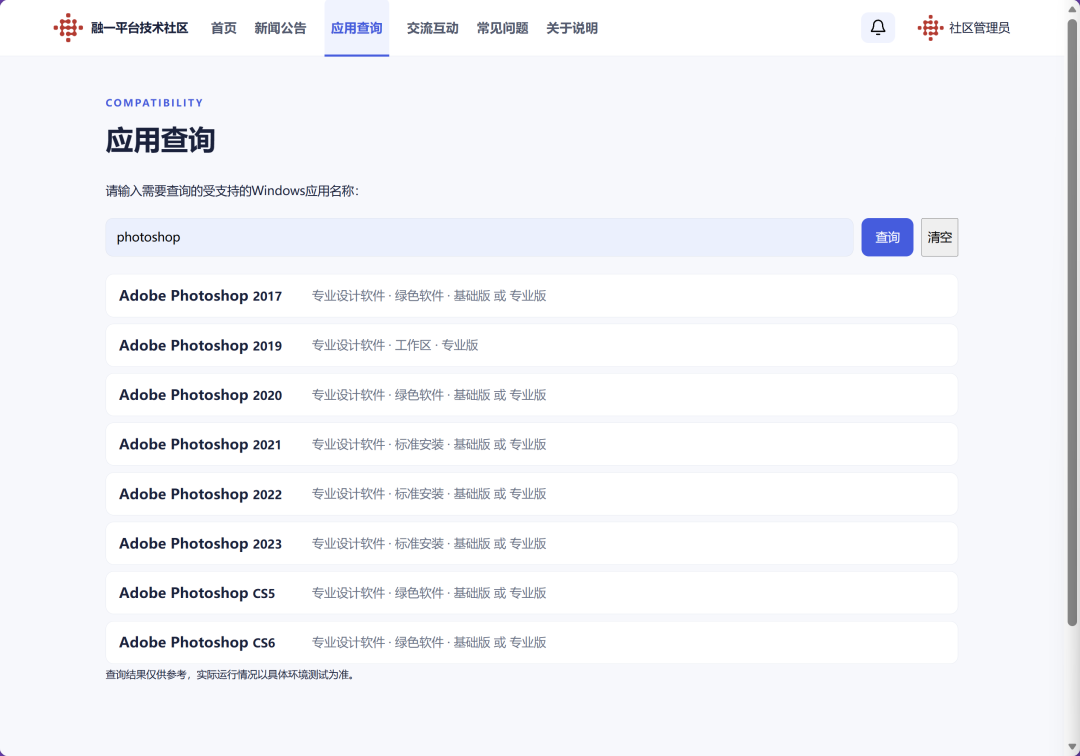Open the 常见问题 page
1080x756 pixels.
pyautogui.click(x=502, y=28)
